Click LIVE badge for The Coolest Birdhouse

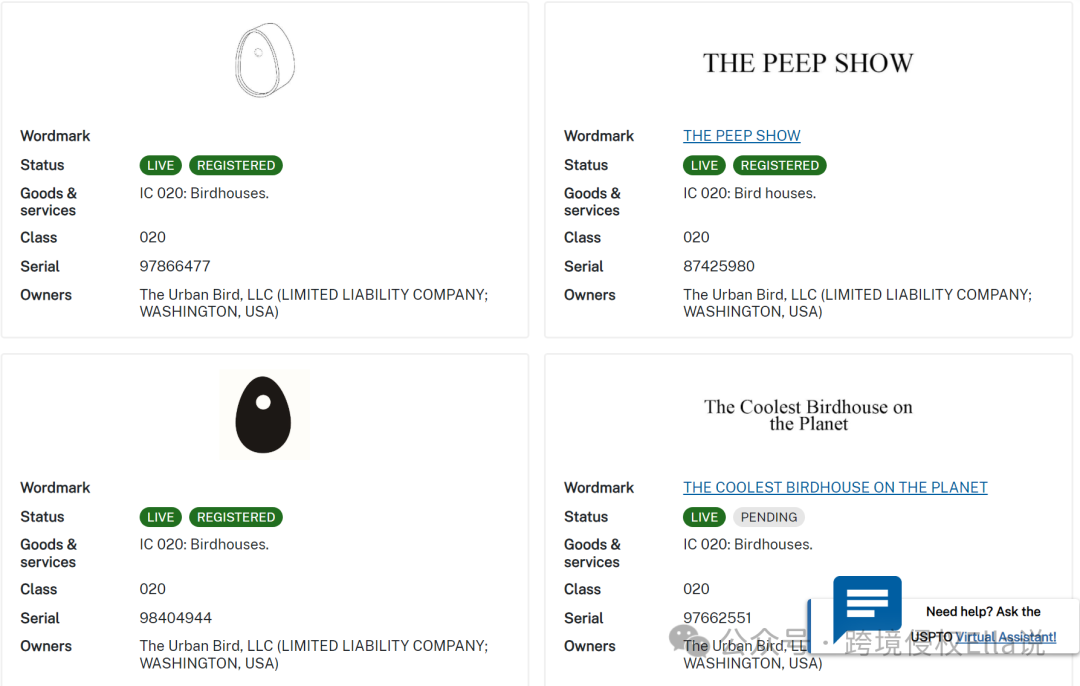click(704, 517)
